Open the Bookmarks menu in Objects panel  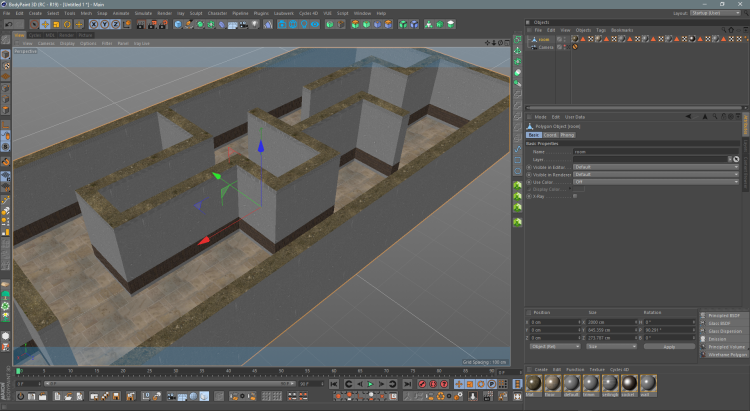pos(622,30)
